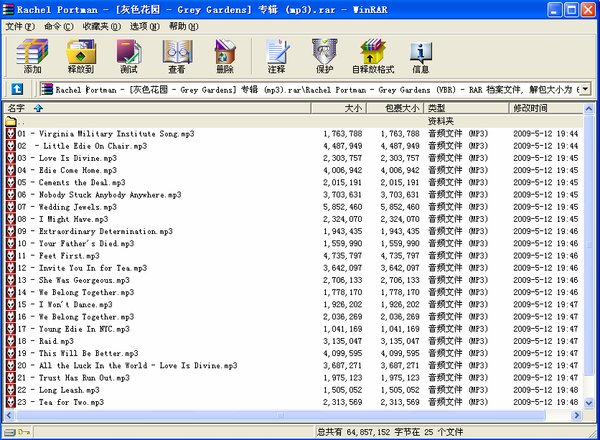Select '06 - Nobody Stuck Anybody Anywhere.mp3'

point(99,195)
